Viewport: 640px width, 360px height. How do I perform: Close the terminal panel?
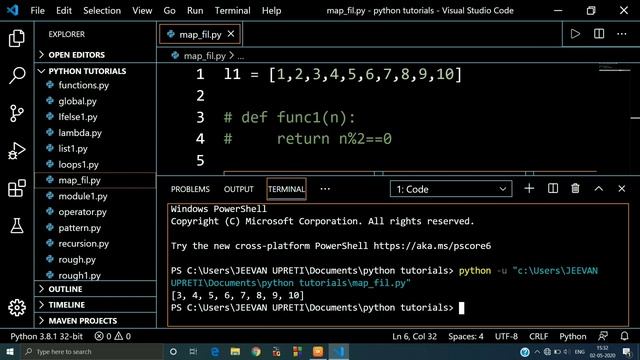coord(622,189)
